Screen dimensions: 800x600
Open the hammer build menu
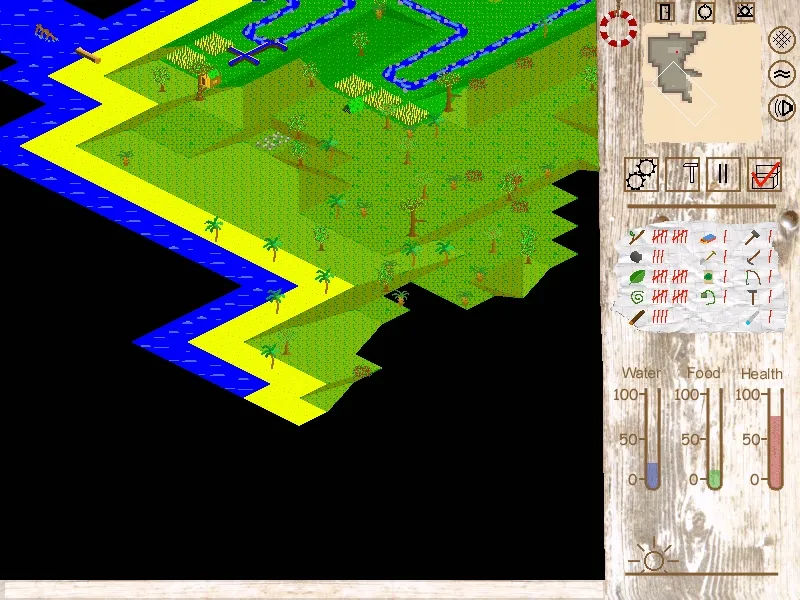pyautogui.click(x=683, y=174)
